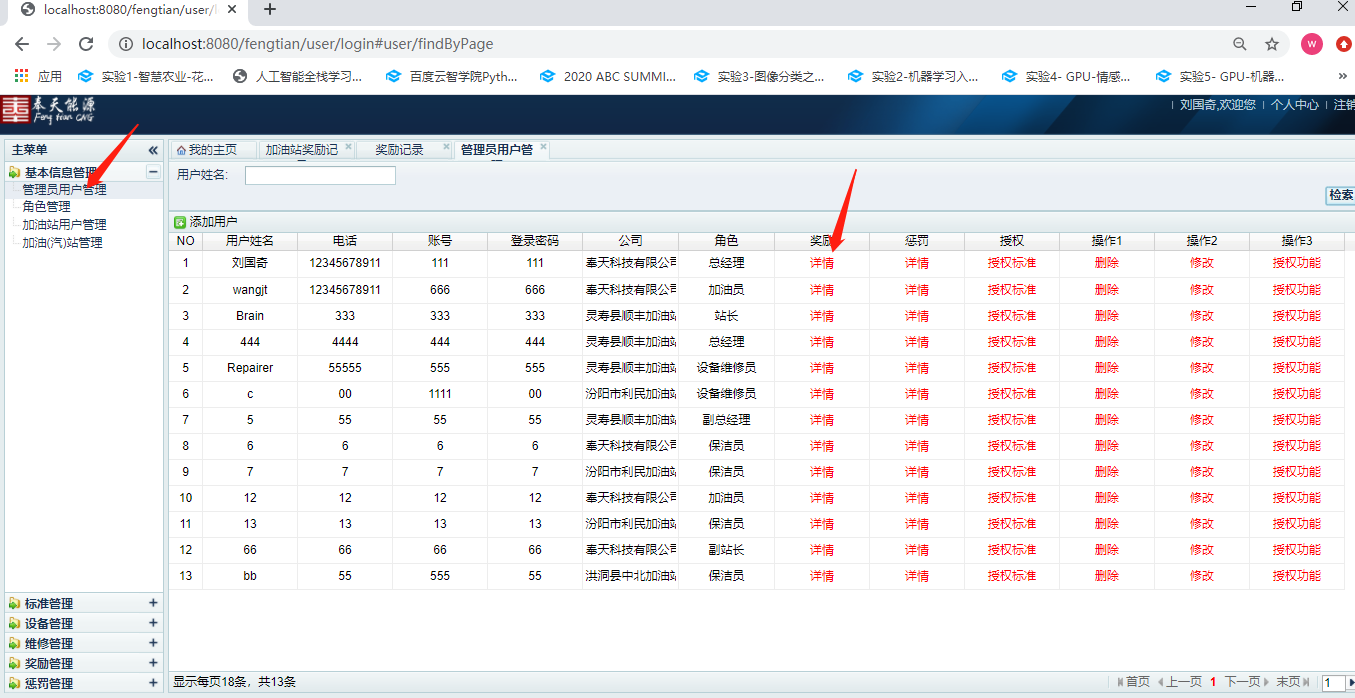Bookmark page with the star icon
This screenshot has width=1355, height=698.
point(1272,44)
